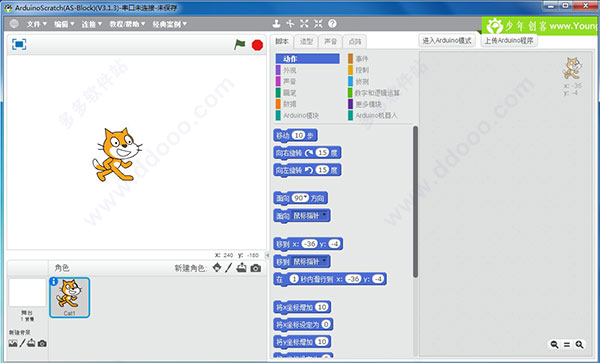
Task: Click seconds field 1 in 秒内滑行到 block
Action: click(x=294, y=279)
